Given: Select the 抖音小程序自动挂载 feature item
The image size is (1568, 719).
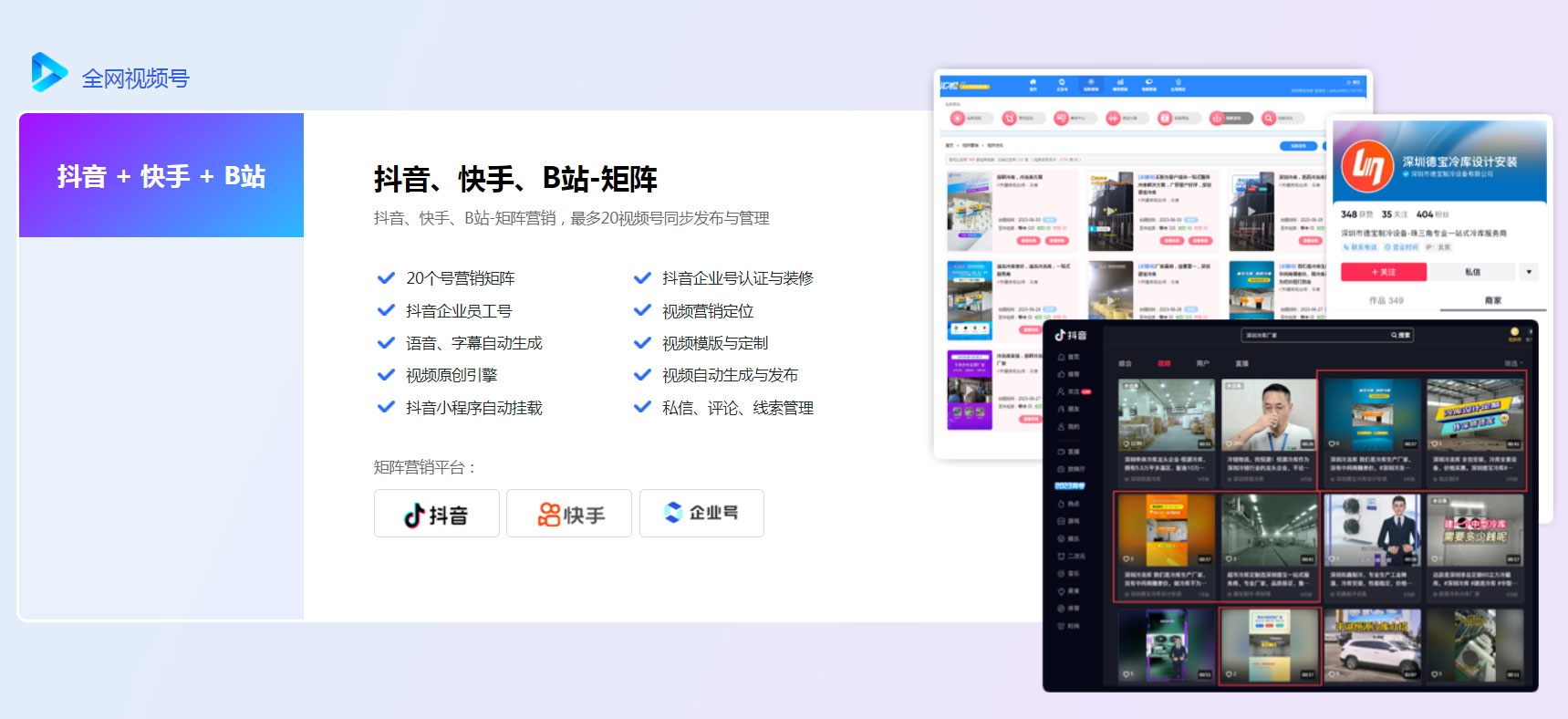Looking at the screenshot, I should pos(460,408).
